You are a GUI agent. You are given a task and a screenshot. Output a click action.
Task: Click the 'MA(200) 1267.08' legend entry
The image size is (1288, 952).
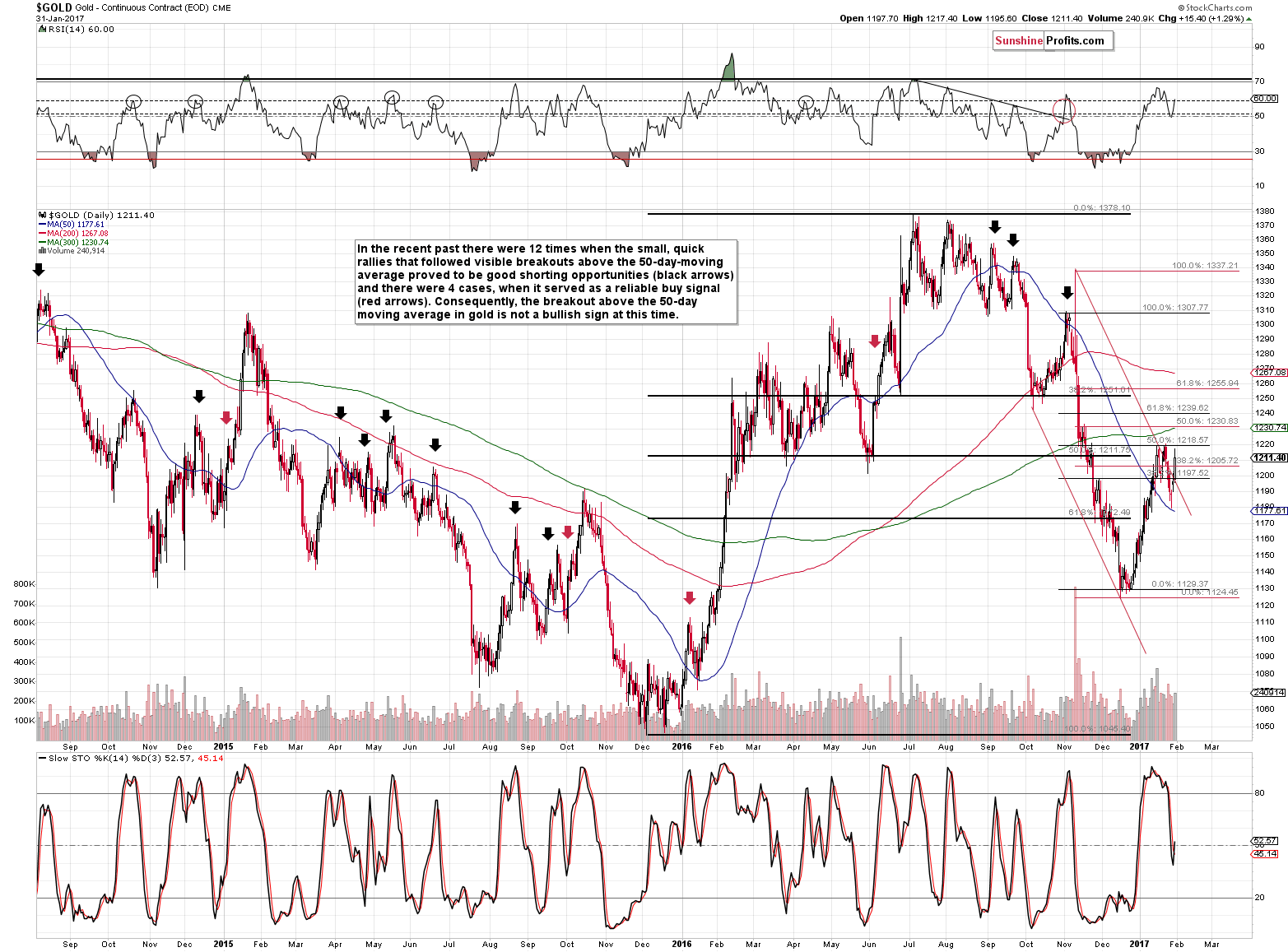tap(78, 234)
